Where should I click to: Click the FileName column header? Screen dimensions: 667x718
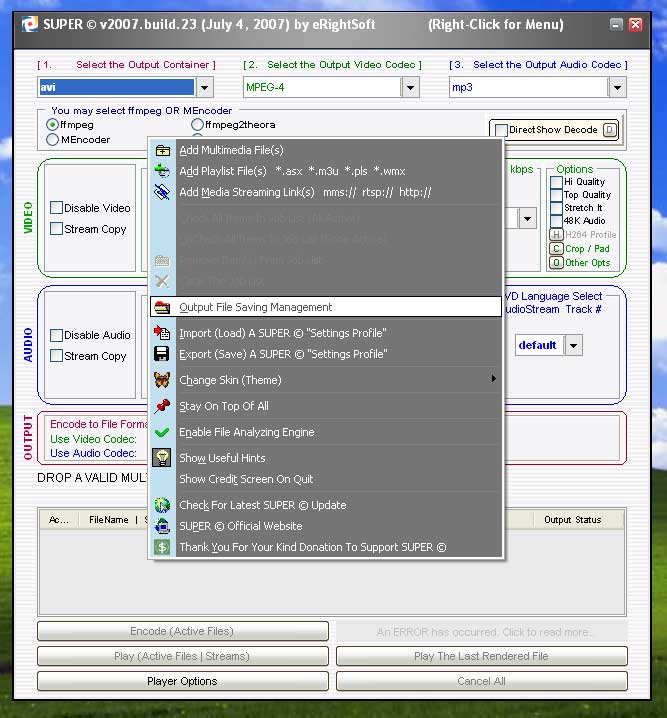[109, 520]
